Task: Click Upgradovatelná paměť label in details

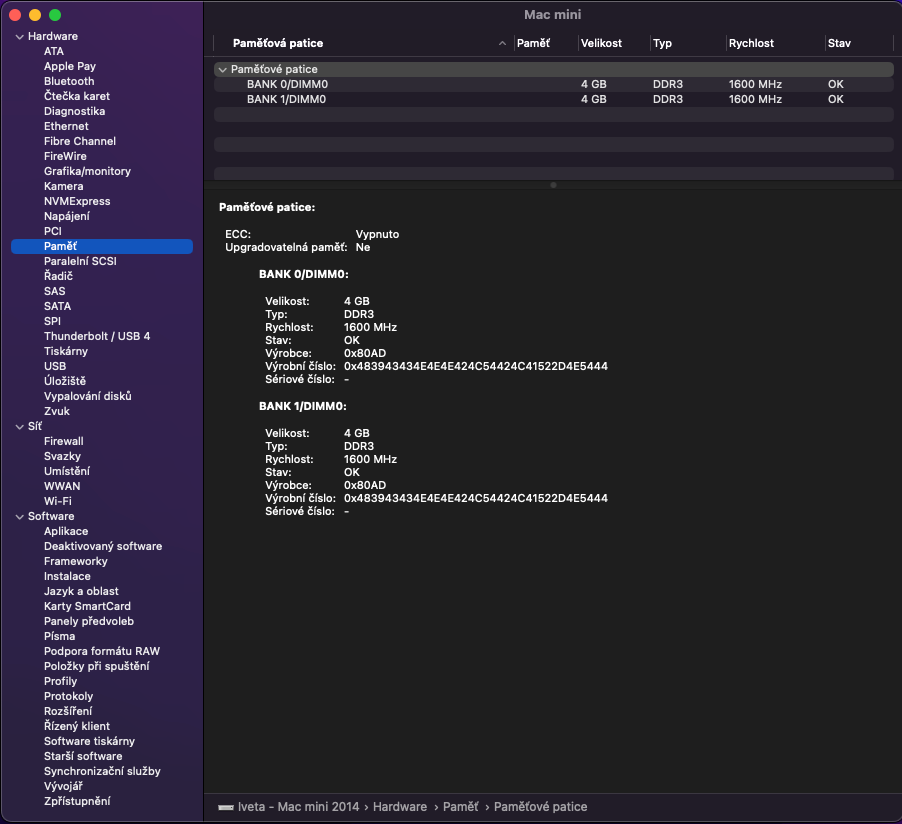Action: (286, 247)
